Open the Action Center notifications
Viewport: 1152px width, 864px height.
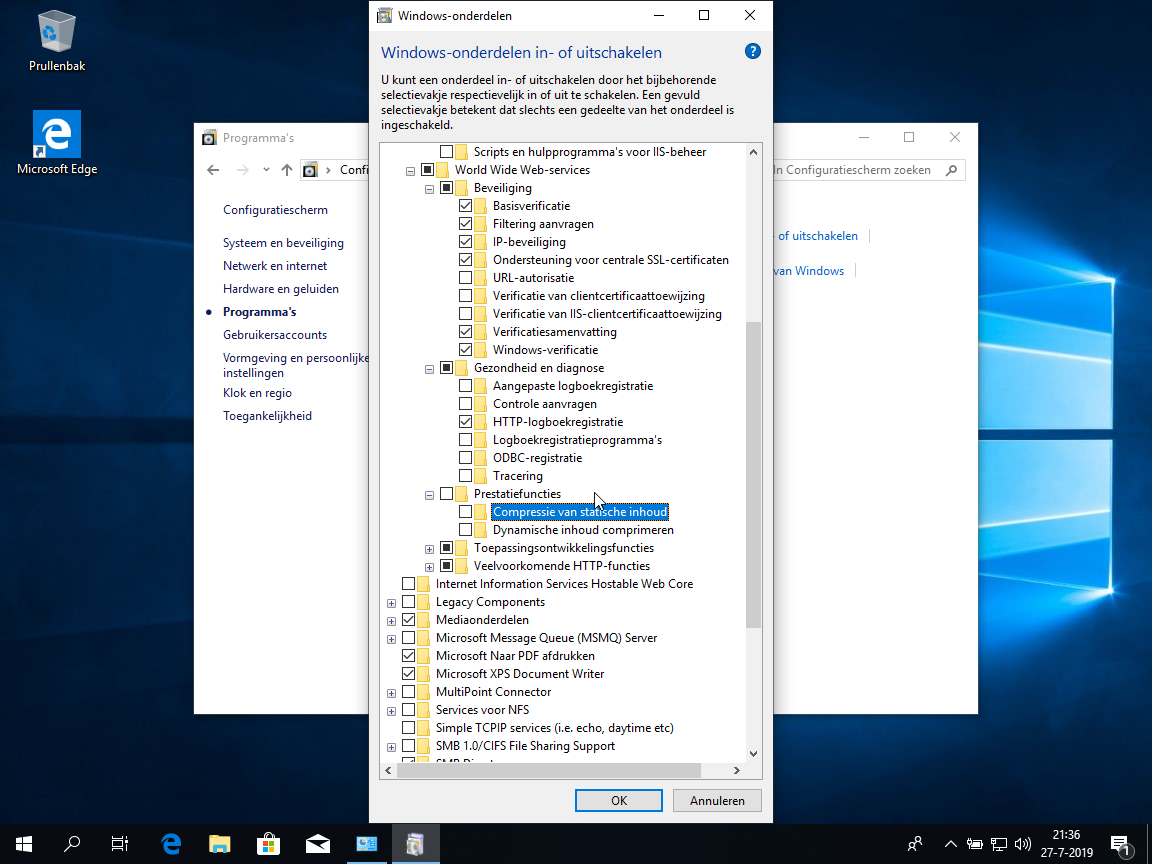[1120, 844]
